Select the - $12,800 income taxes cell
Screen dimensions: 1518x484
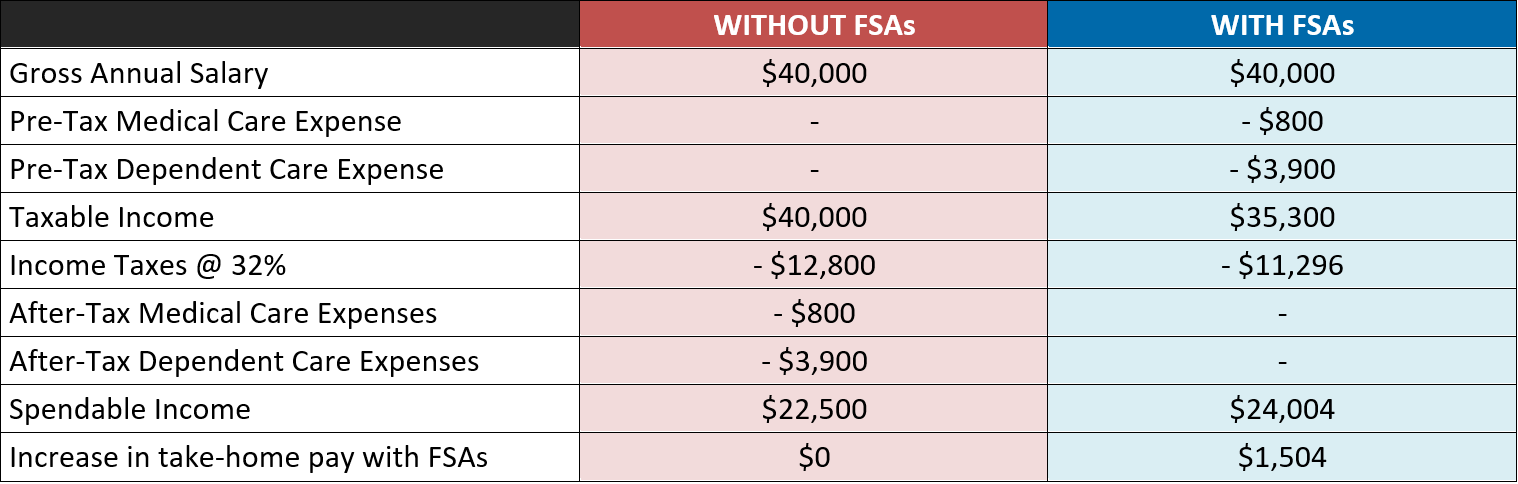814,265
